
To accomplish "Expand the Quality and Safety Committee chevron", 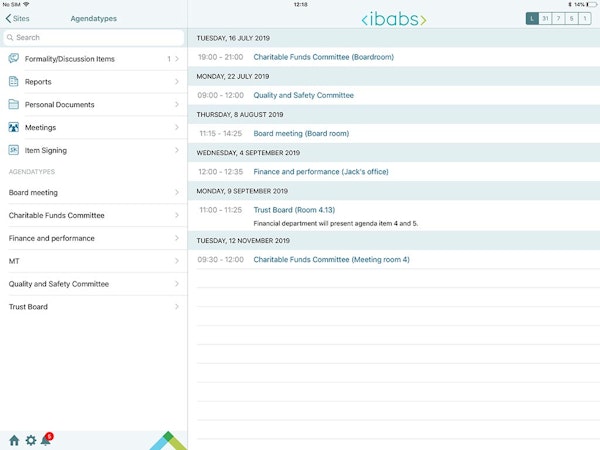I will 177,284.
